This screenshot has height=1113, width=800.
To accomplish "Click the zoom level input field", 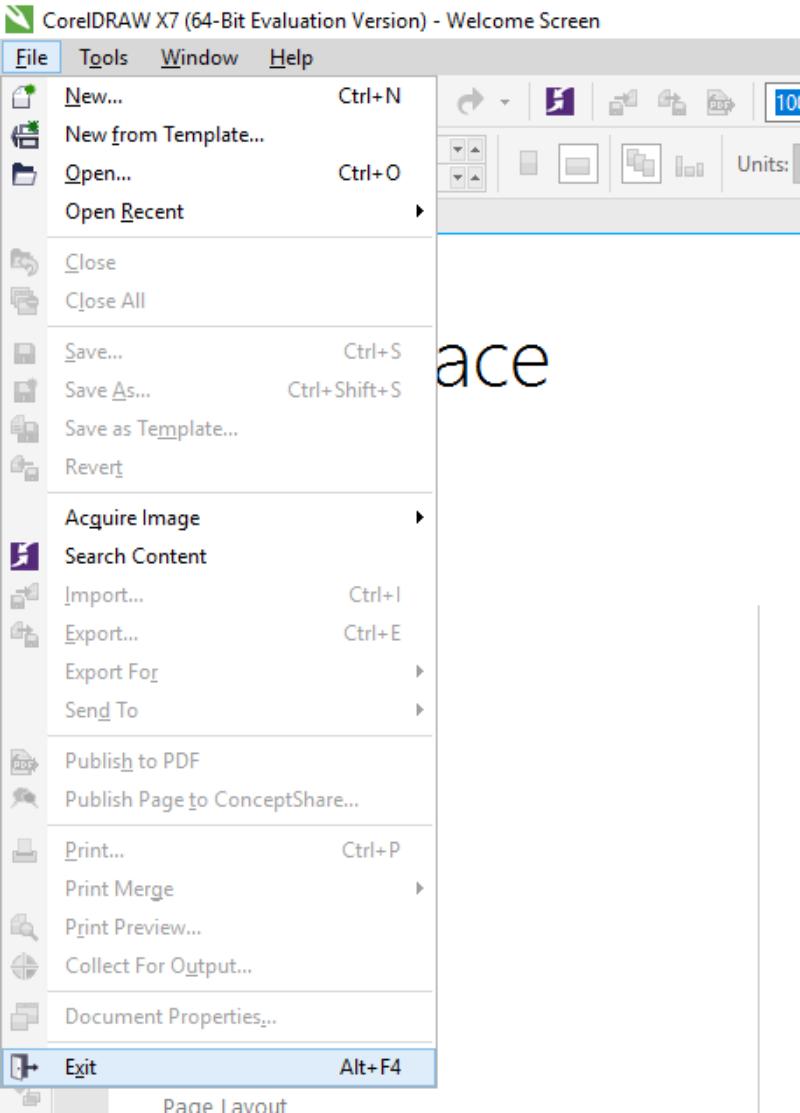I will point(783,102).
